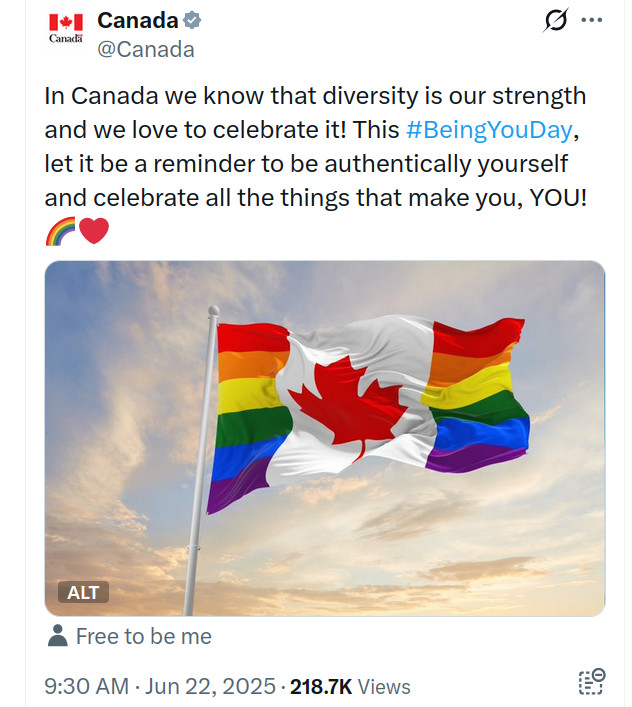Show image description with ALT badge
Image resolution: width=632 pixels, height=707 pixels.
(x=83, y=592)
